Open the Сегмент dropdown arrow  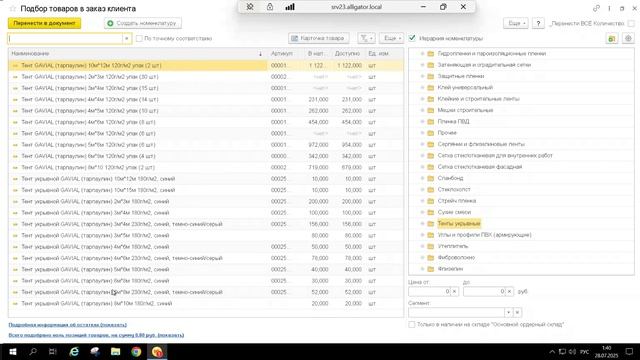click(508, 312)
